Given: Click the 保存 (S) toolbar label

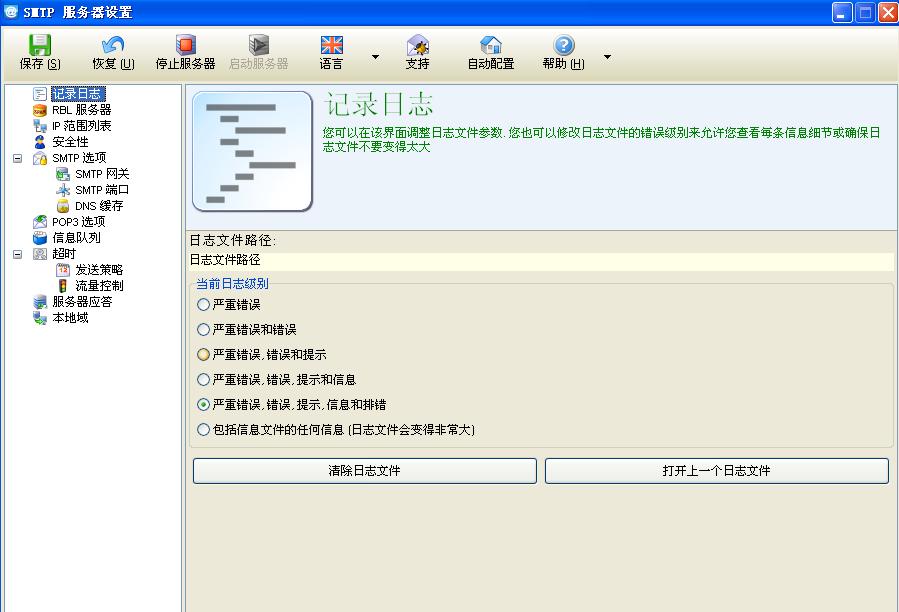Looking at the screenshot, I should tap(40, 64).
